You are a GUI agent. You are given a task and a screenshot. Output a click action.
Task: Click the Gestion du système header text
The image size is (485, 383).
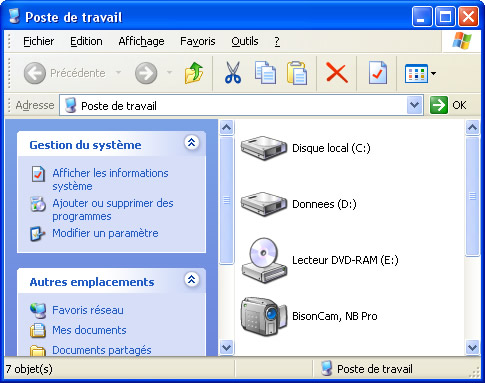(85, 145)
